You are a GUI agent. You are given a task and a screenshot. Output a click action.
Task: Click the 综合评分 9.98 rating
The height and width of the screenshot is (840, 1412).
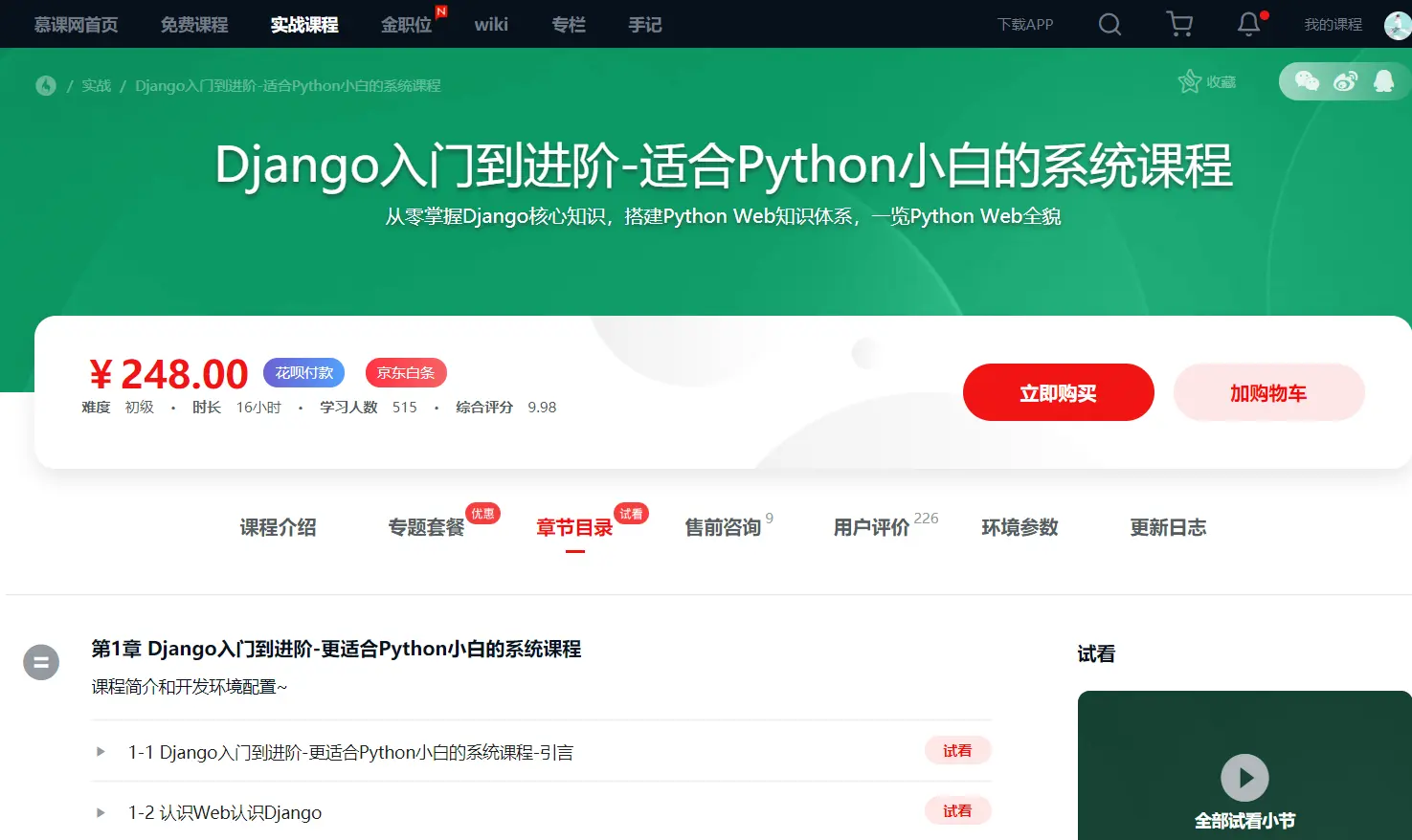pos(505,408)
